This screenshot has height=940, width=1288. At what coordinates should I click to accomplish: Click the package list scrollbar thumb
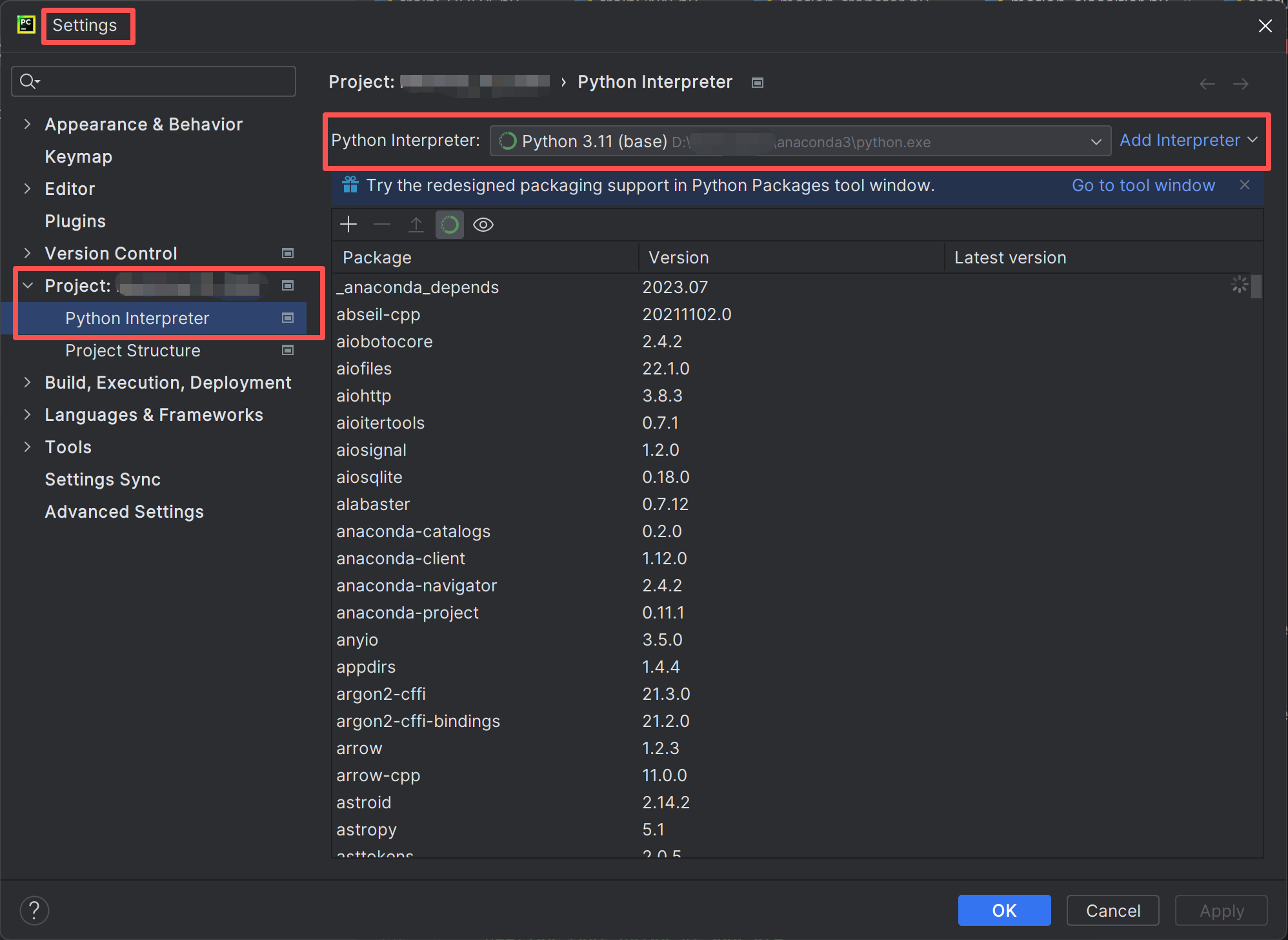point(1256,287)
